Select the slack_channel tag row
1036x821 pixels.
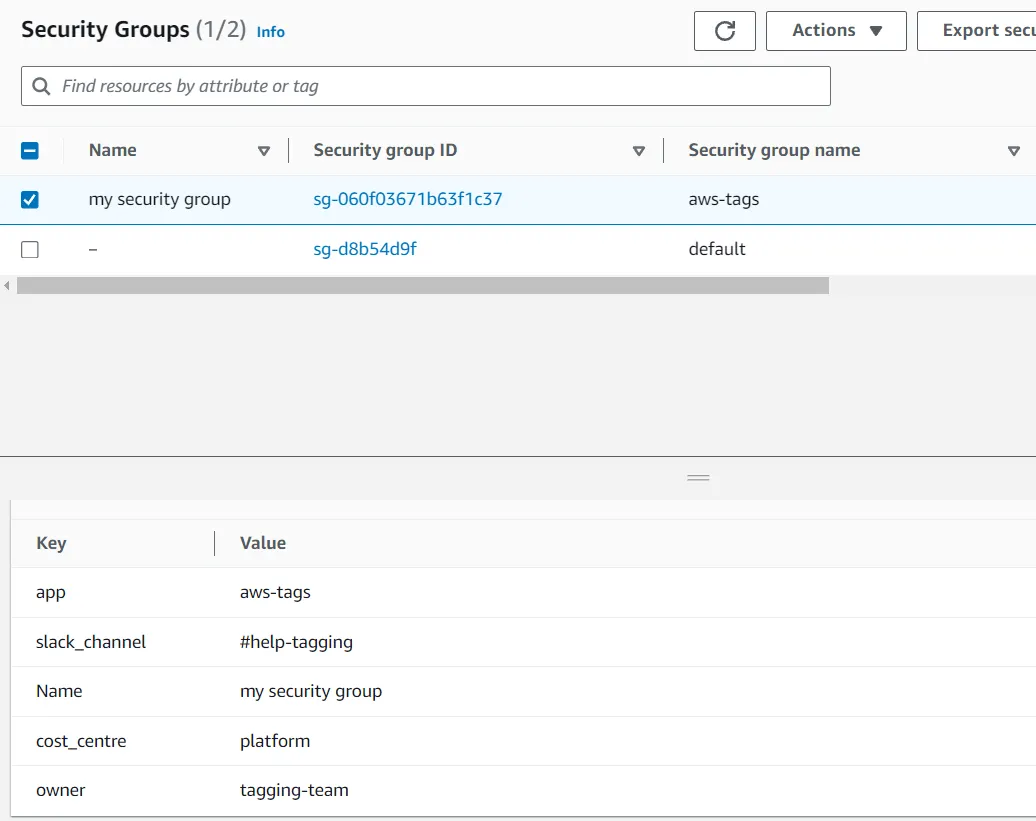[523, 642]
